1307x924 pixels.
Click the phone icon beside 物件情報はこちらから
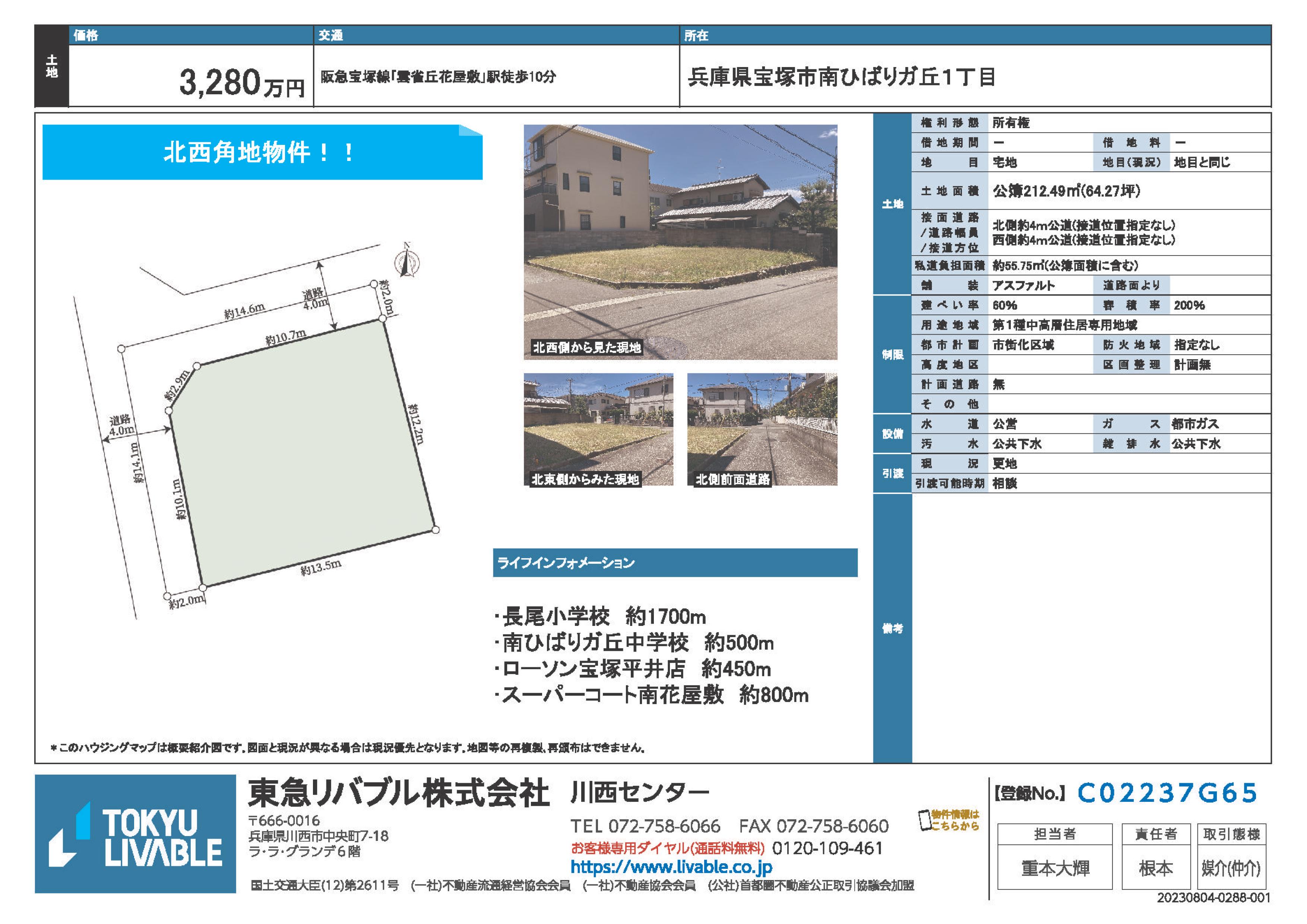(924, 820)
